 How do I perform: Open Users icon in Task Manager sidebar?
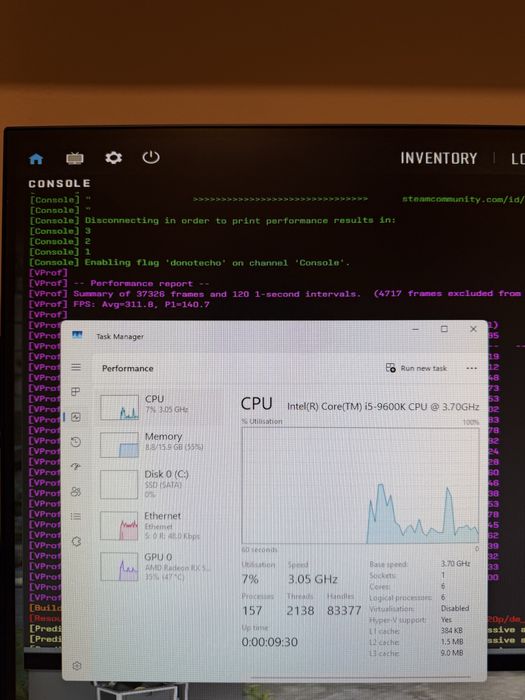76,492
